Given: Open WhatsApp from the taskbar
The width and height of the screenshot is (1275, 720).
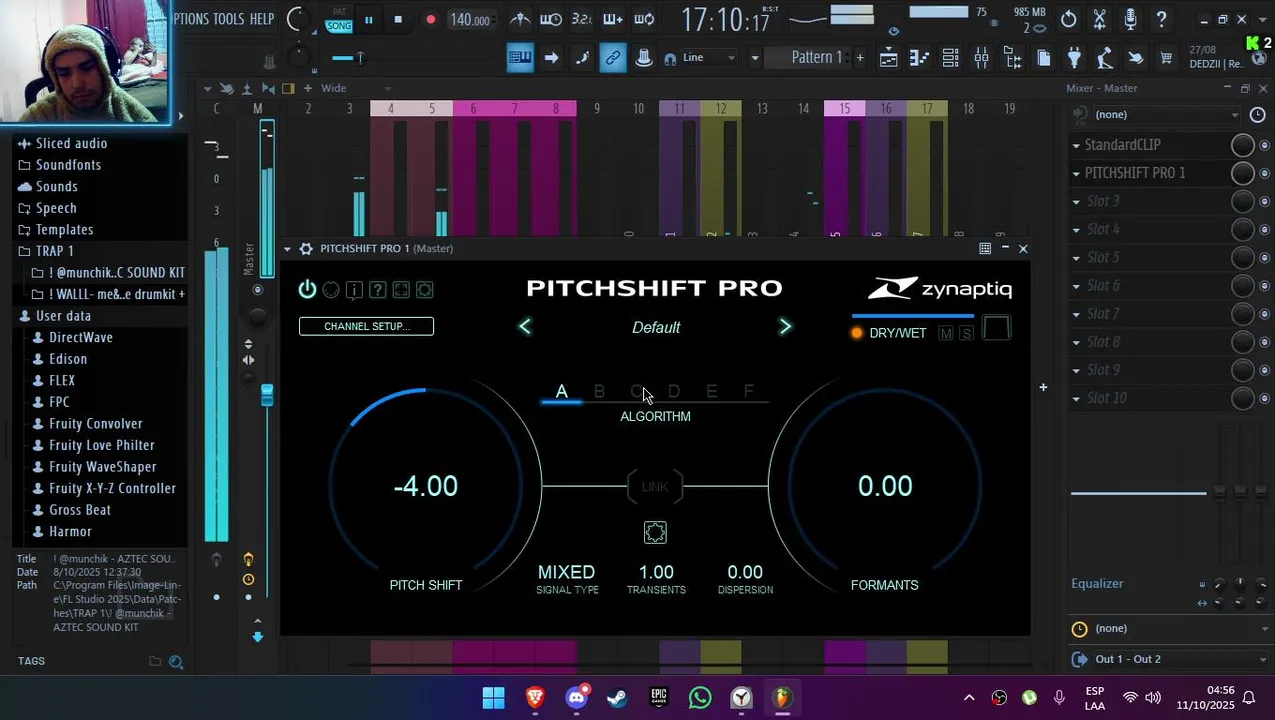Looking at the screenshot, I should (x=700, y=697).
